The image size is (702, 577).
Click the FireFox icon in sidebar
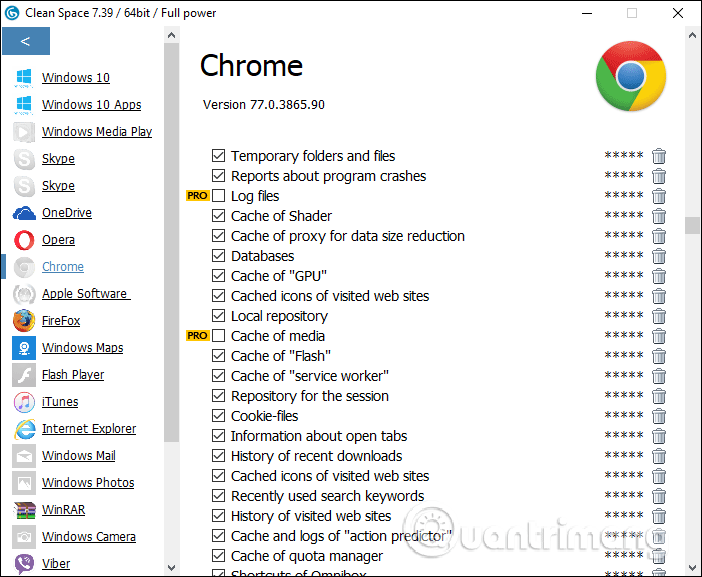point(24,321)
